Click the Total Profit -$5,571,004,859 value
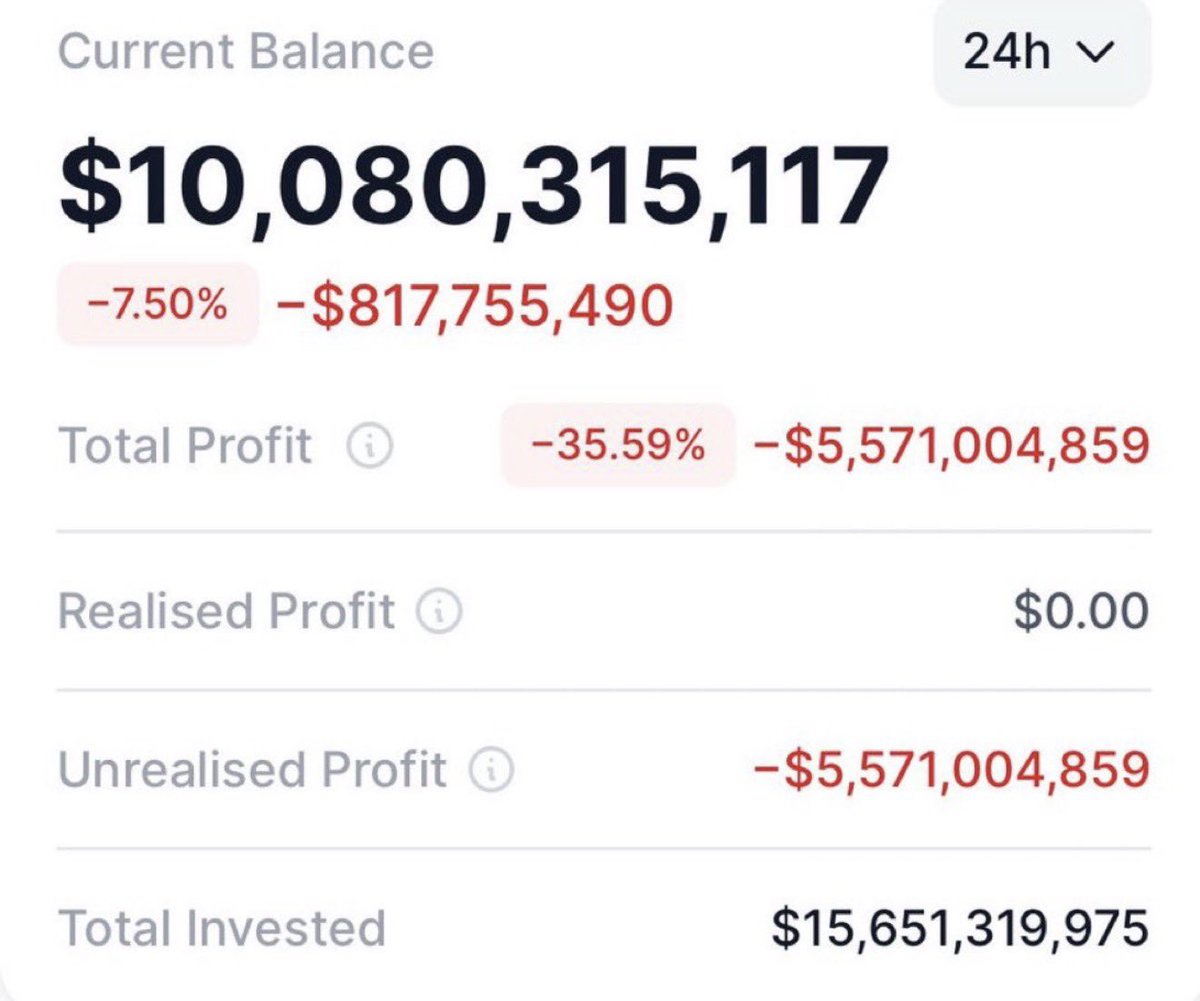This screenshot has width=1200, height=1001. pos(950,446)
